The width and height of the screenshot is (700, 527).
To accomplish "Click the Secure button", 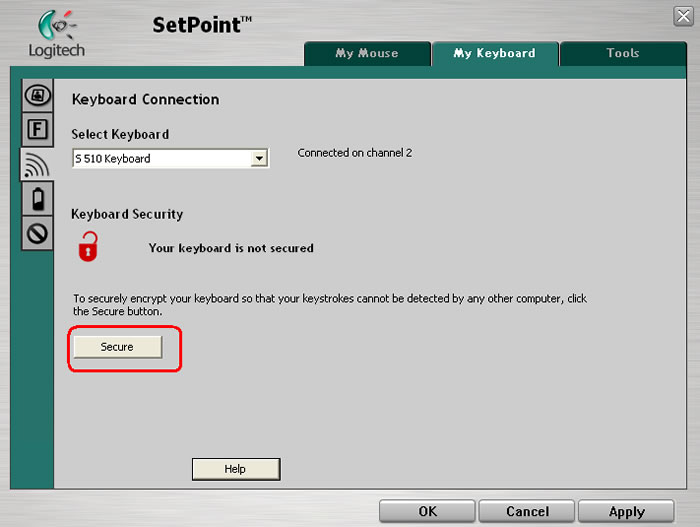I will coord(117,347).
